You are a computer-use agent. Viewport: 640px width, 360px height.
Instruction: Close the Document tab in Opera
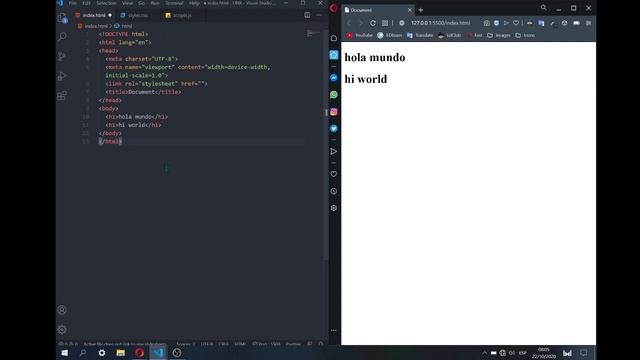coord(410,10)
